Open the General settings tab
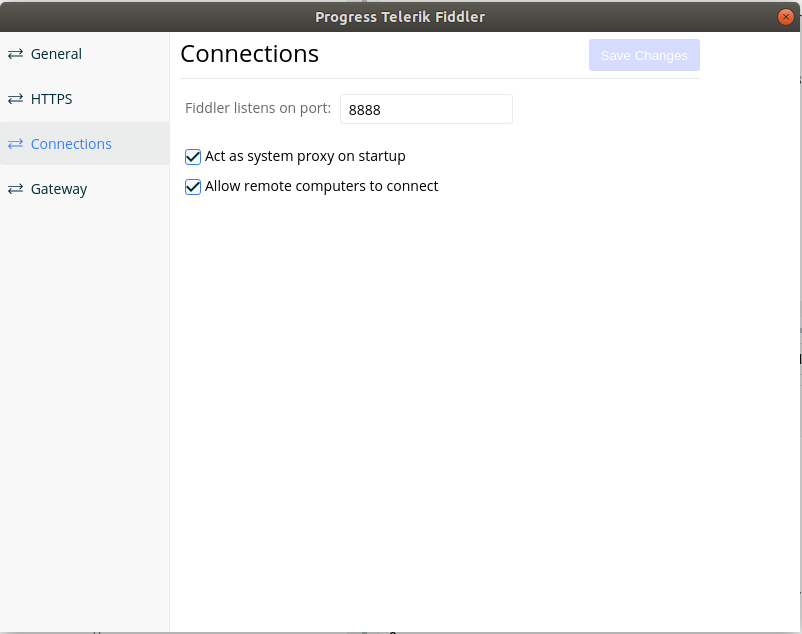This screenshot has width=802, height=634. [x=84, y=54]
